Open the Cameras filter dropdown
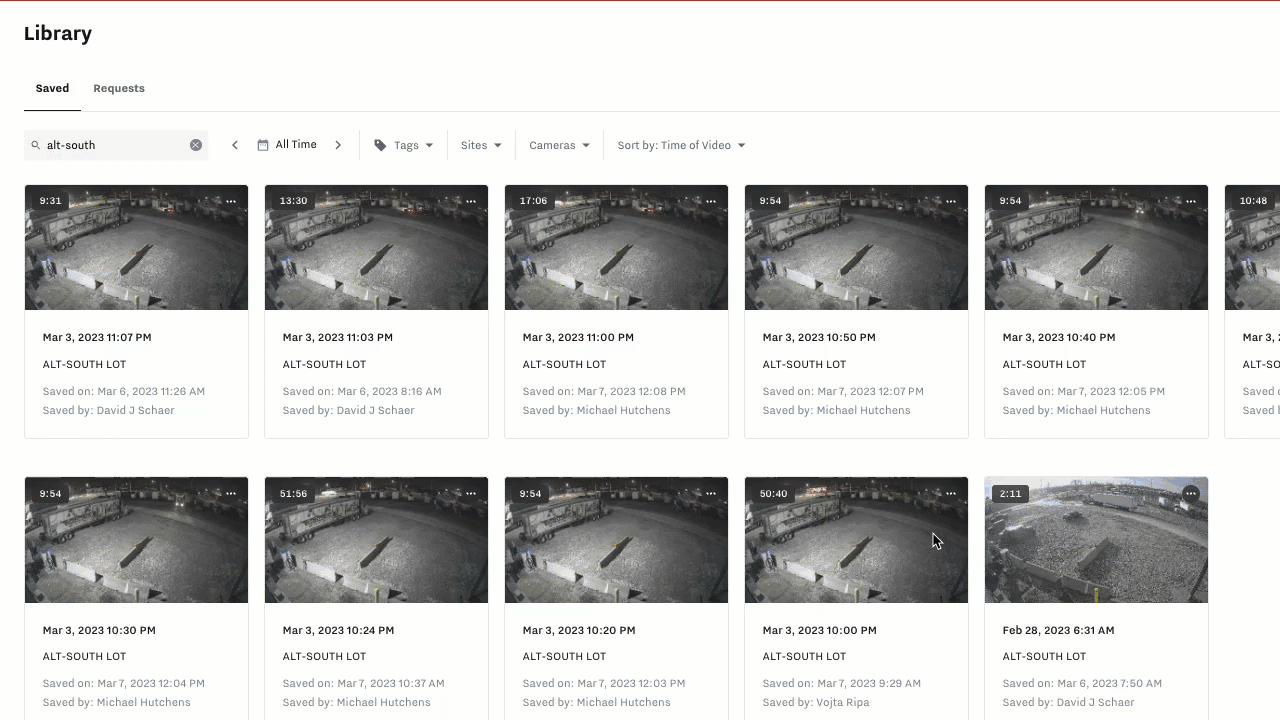The width and height of the screenshot is (1280, 720). pos(559,145)
